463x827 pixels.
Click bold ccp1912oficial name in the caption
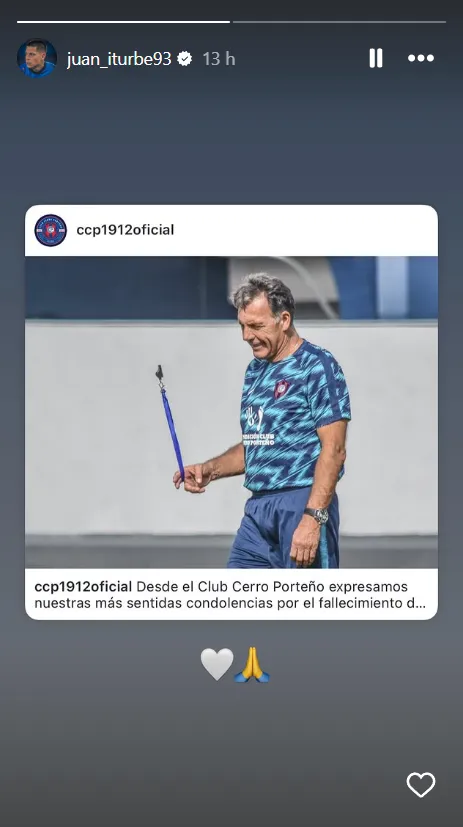tap(83, 586)
